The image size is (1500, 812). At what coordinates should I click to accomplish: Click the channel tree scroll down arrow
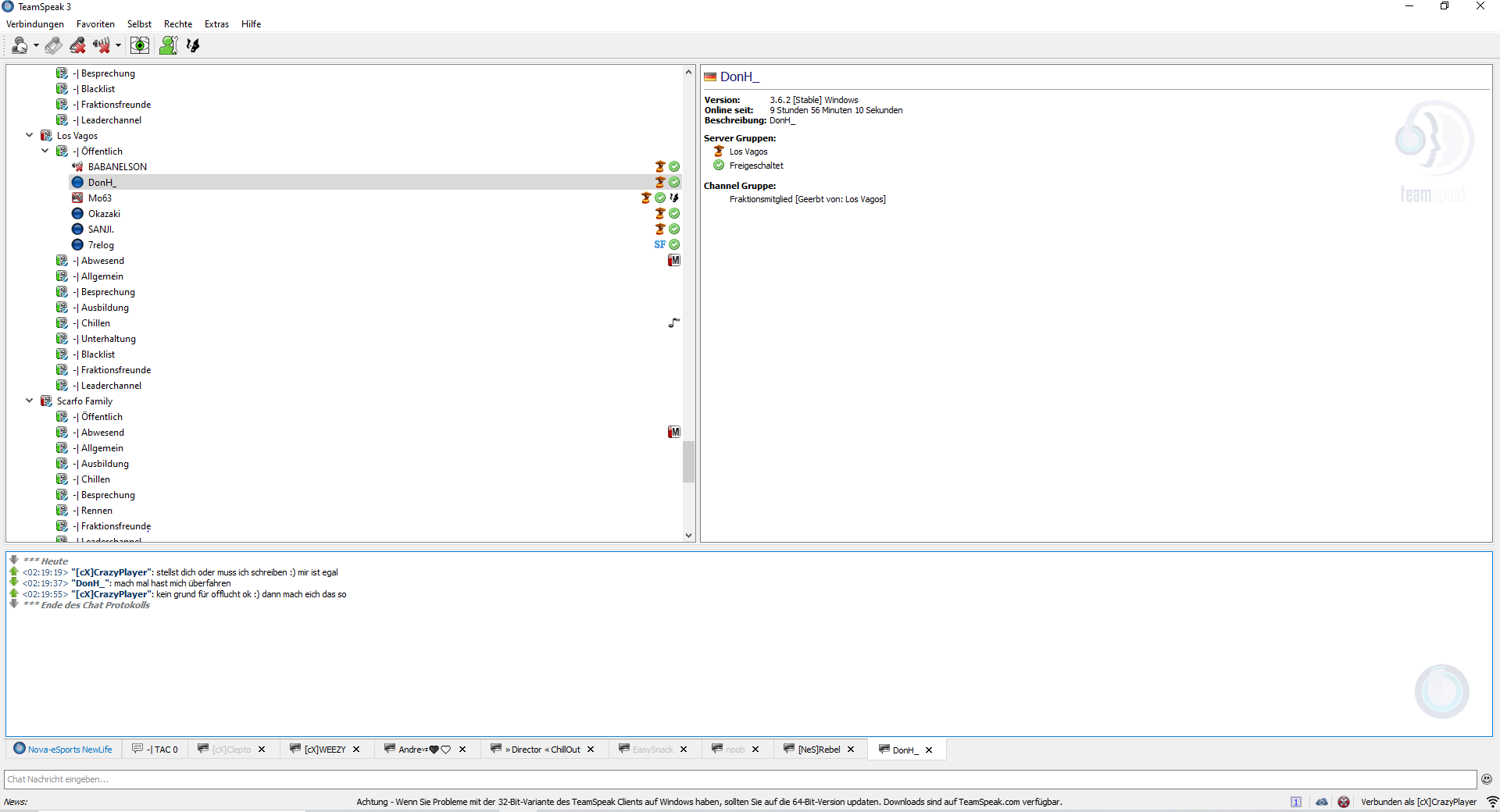pyautogui.click(x=688, y=536)
